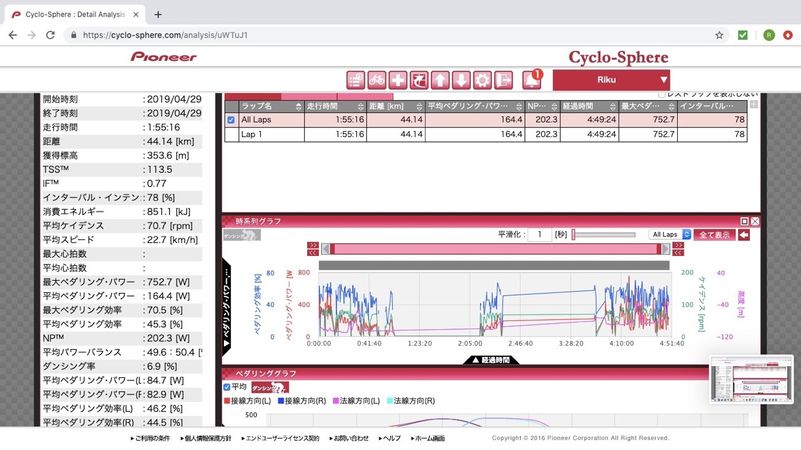The image size is (801, 450).
Task: Click the upload arrow toolbar icon
Action: click(x=440, y=80)
